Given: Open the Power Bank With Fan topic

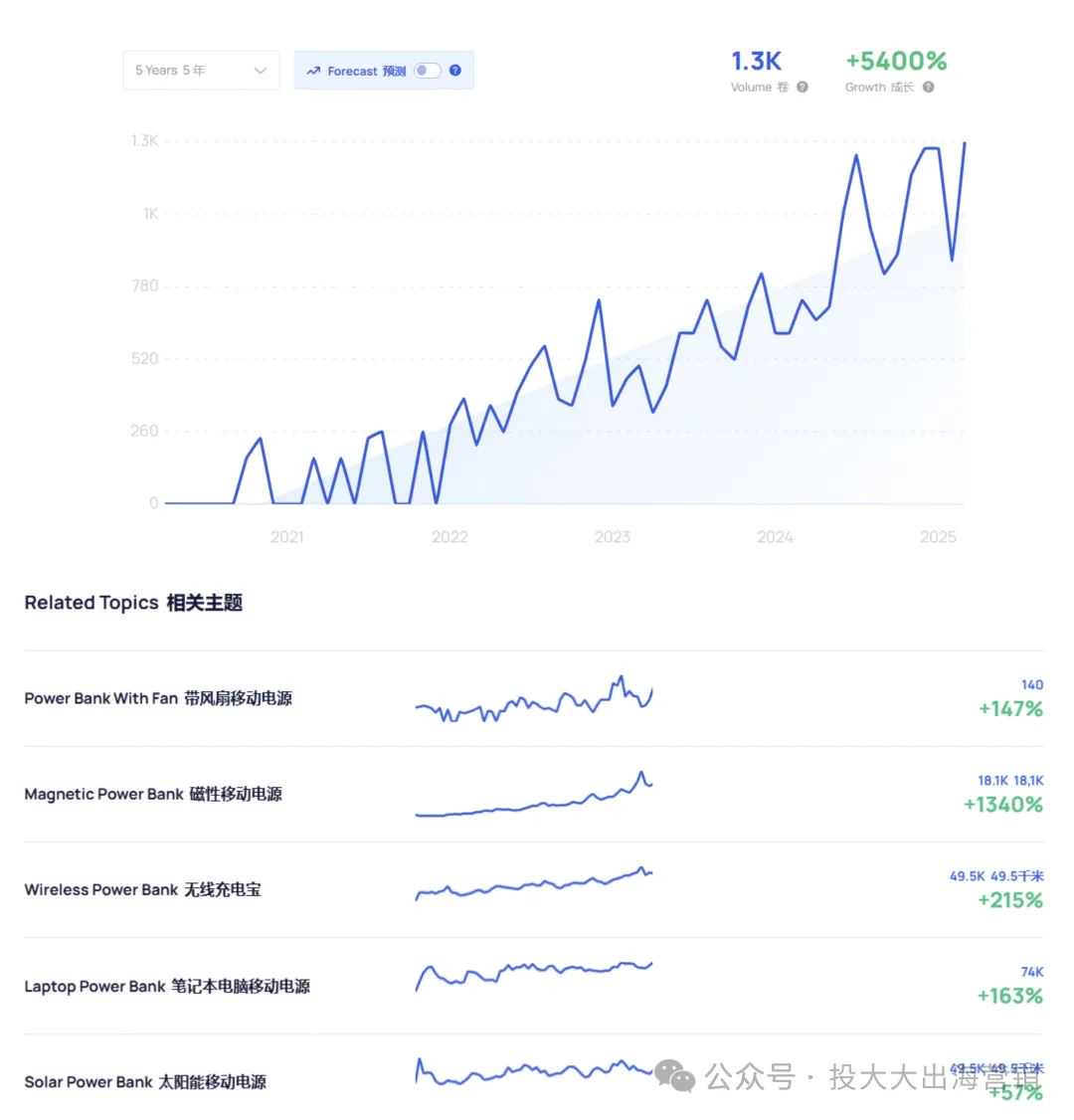Looking at the screenshot, I should click(x=158, y=698).
